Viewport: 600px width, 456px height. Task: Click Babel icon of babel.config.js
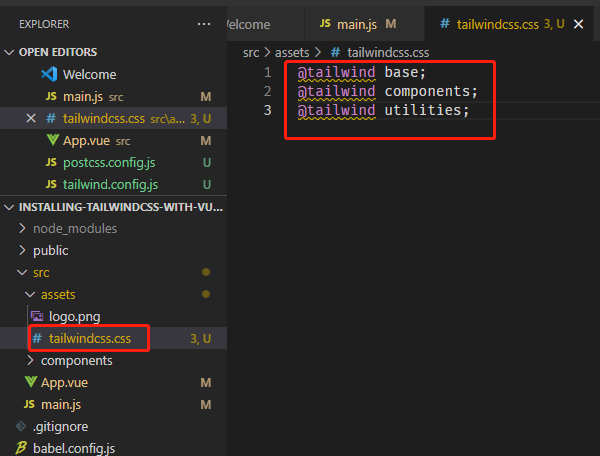tap(21, 448)
